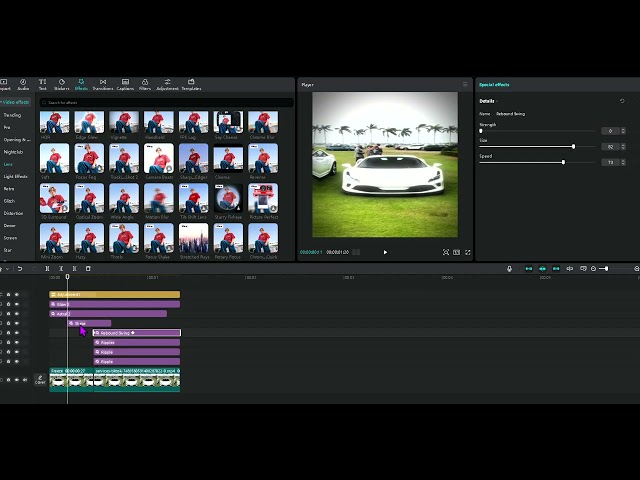Image resolution: width=640 pixels, height=480 pixels.
Task: Click the Split tool in timeline toolbar
Action: tap(47, 269)
